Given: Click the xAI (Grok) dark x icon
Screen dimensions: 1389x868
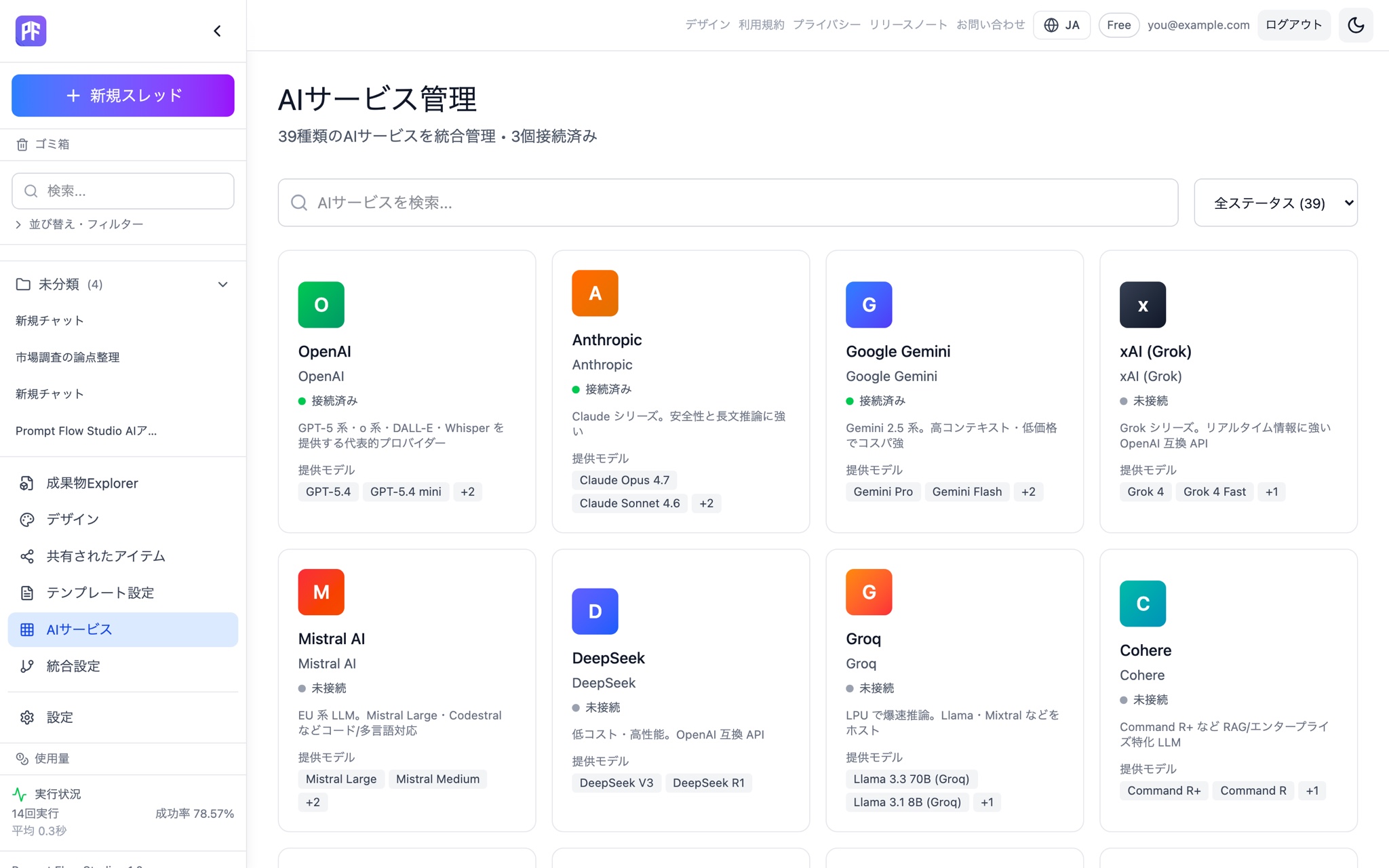Looking at the screenshot, I should 1143,304.
